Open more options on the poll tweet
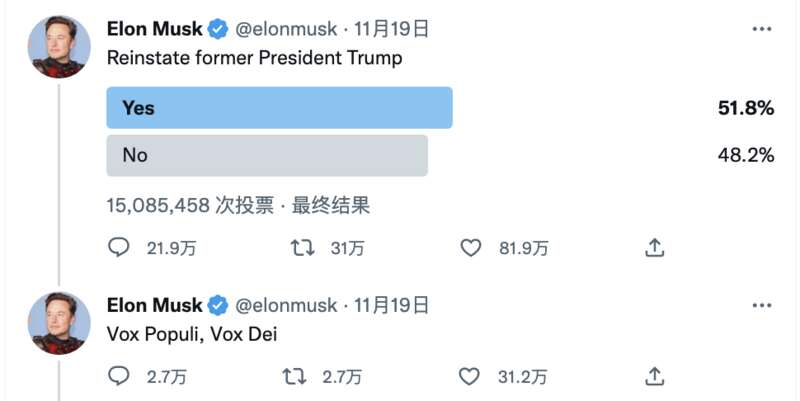 click(x=762, y=29)
